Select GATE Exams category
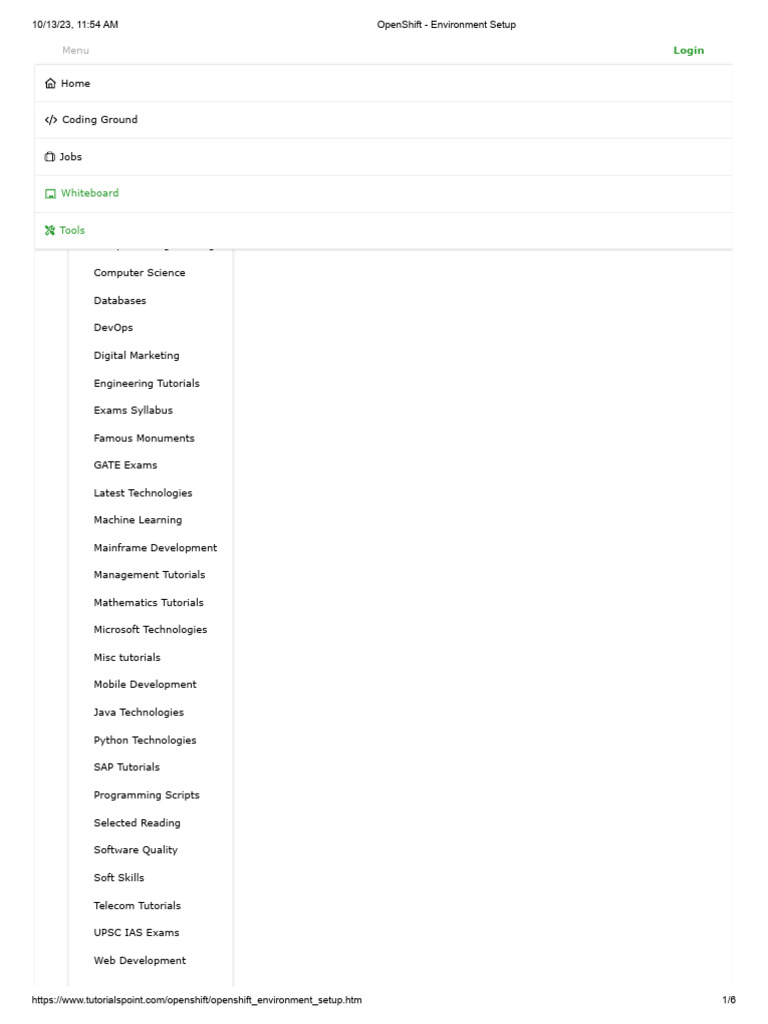The height and width of the screenshot is (1024, 768). [125, 466]
